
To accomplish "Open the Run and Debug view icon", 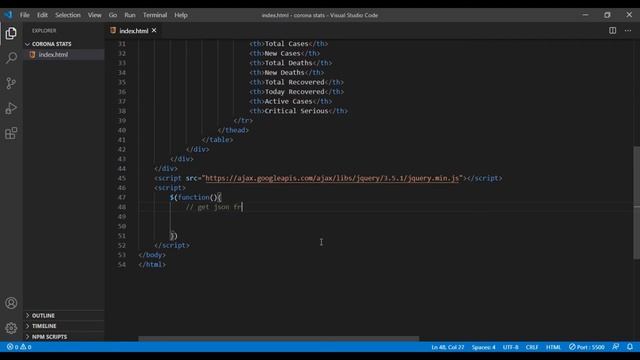I will coord(11,108).
